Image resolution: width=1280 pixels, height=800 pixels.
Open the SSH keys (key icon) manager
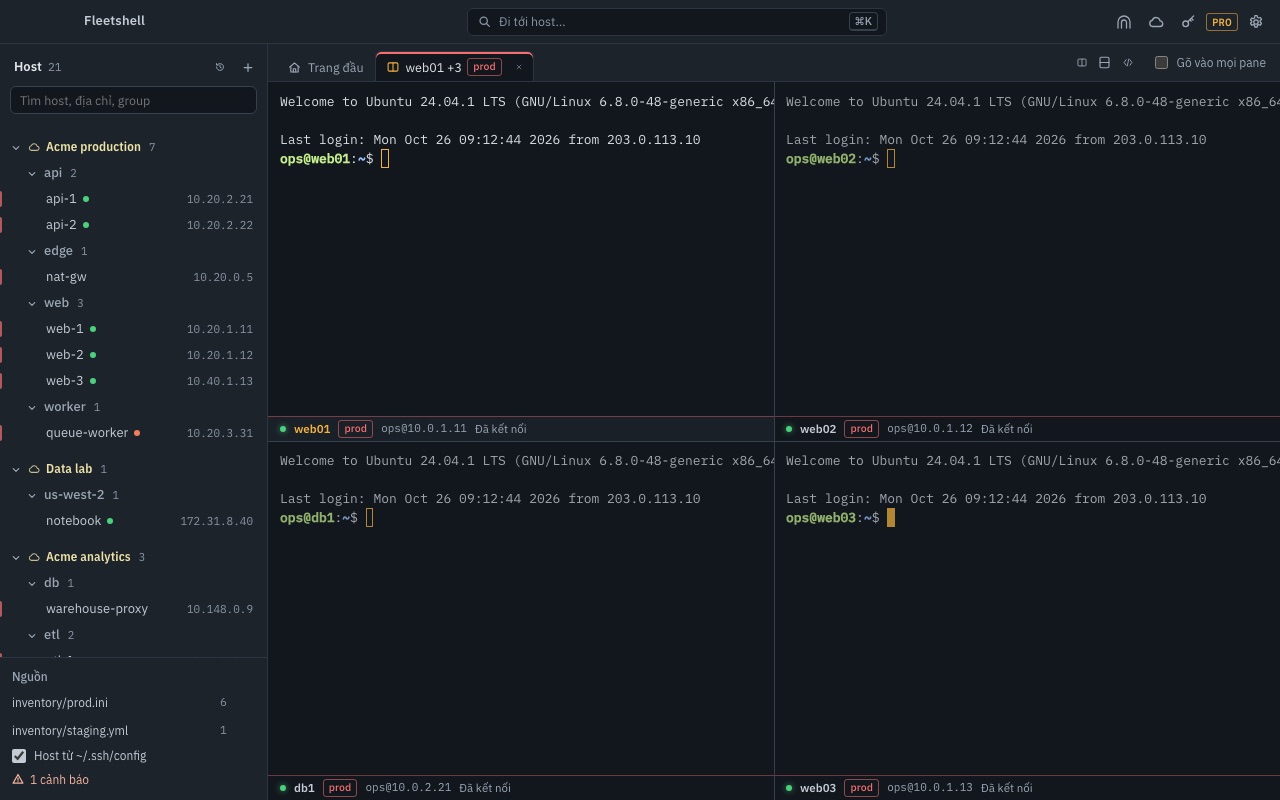pos(1188,22)
